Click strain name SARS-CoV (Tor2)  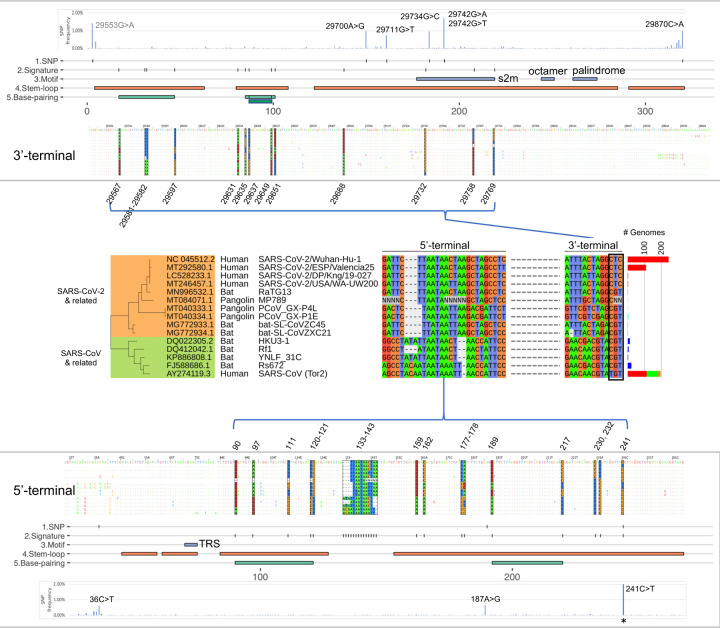[293, 374]
